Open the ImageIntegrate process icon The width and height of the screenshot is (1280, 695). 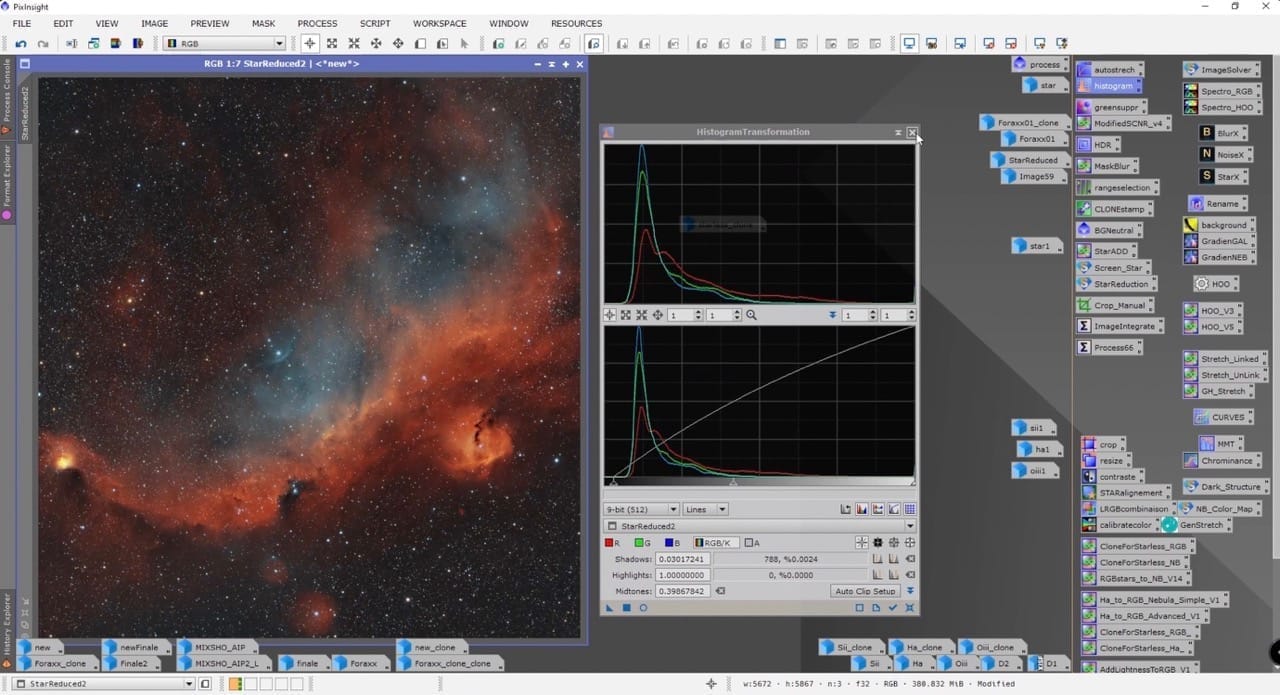[x=1119, y=326]
